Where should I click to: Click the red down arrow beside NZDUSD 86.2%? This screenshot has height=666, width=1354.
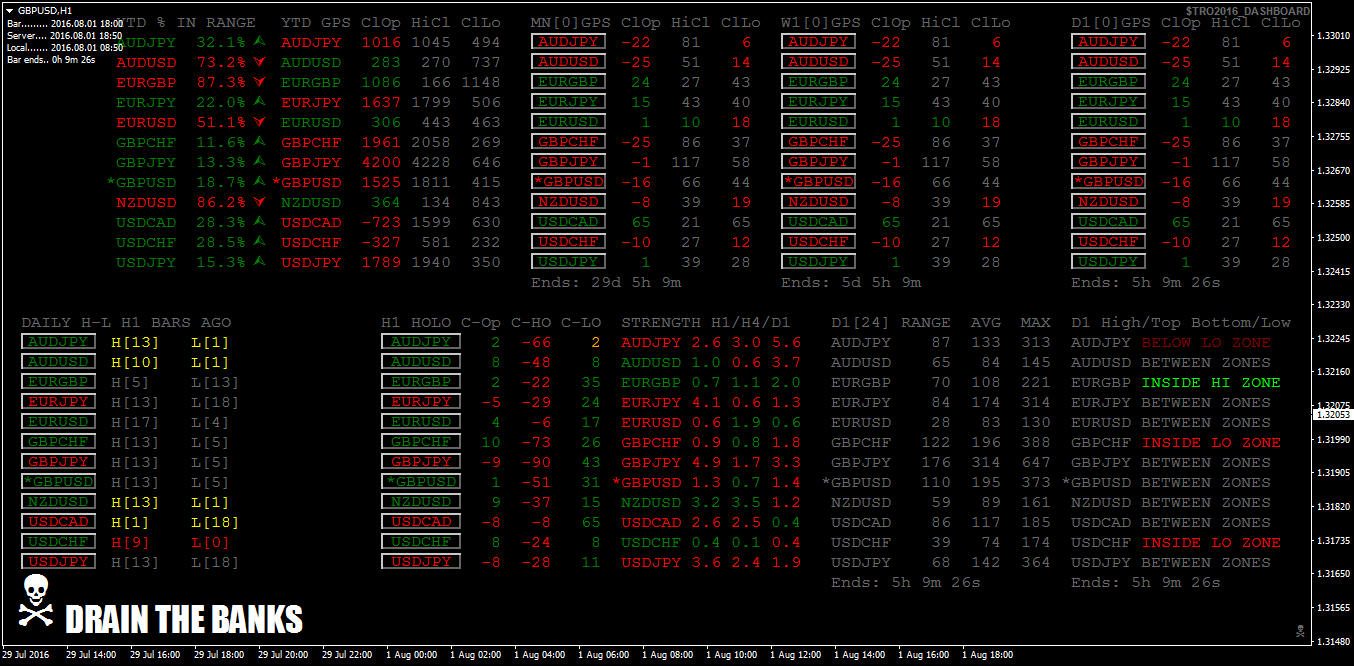click(260, 202)
